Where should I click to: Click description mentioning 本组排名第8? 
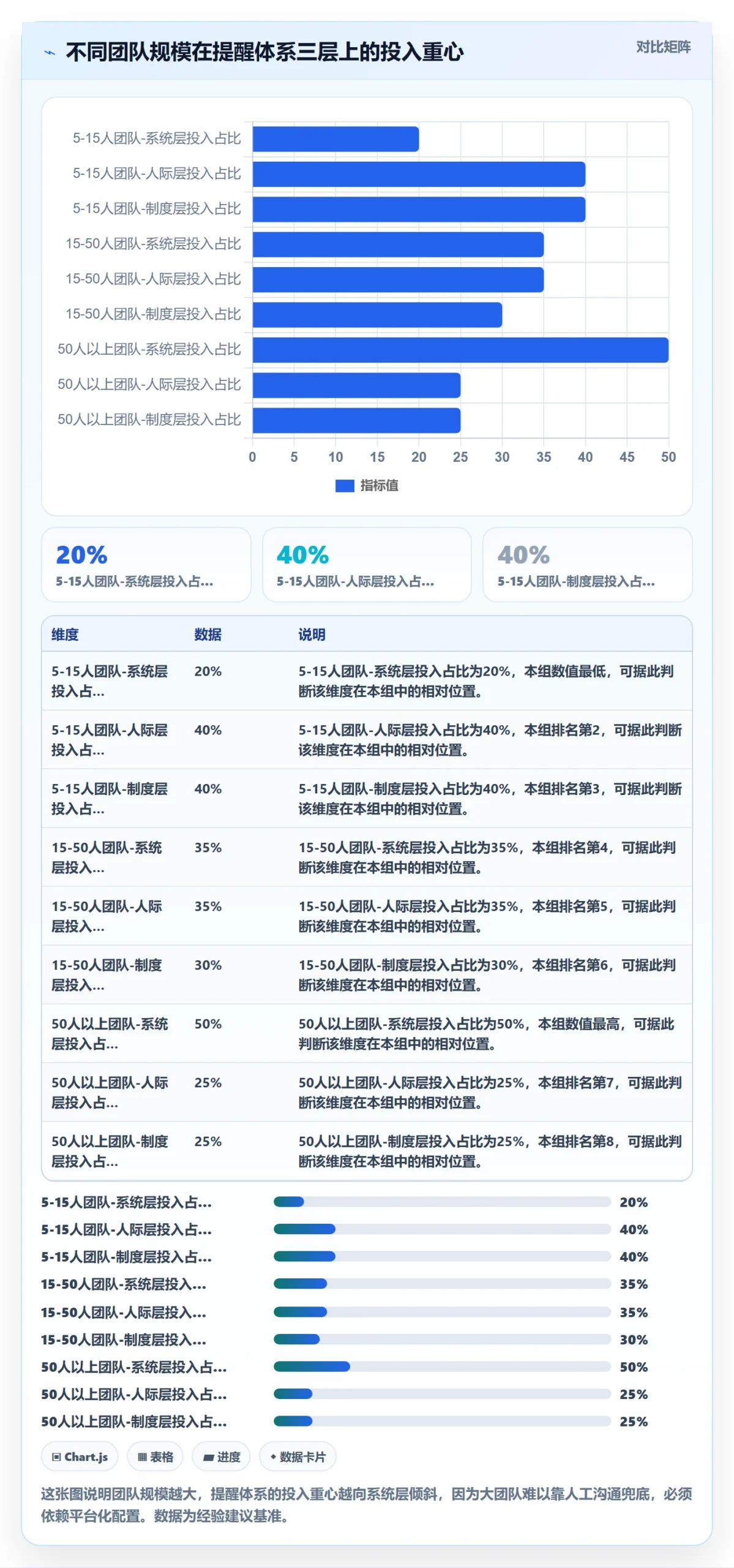(490, 1151)
